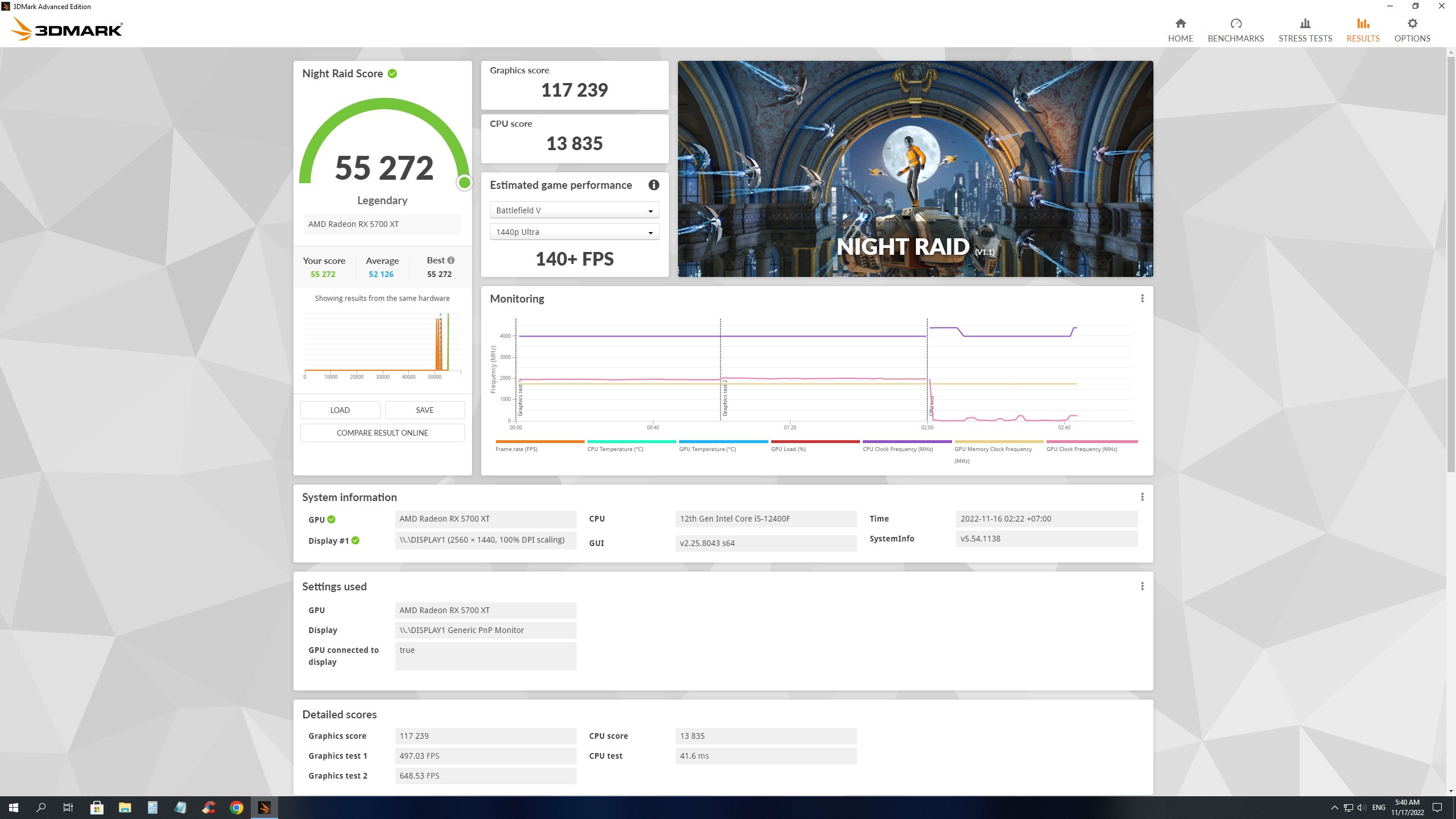Open the volume control in system tray

click(x=1361, y=808)
